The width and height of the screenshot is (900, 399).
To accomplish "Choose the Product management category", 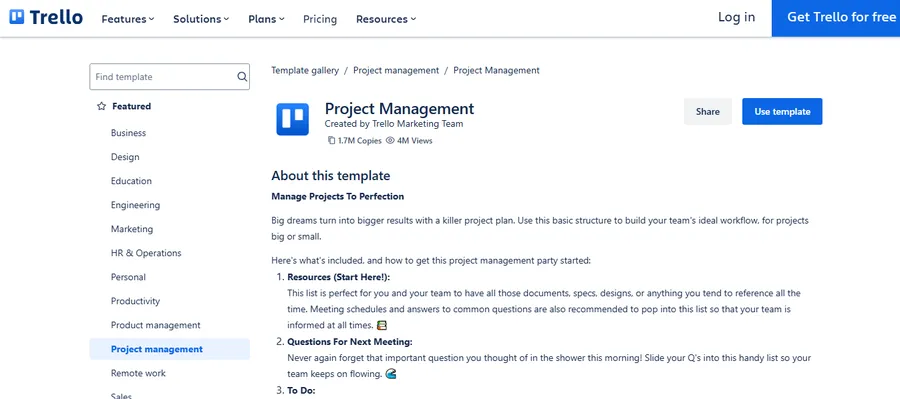I will pyautogui.click(x=156, y=326).
